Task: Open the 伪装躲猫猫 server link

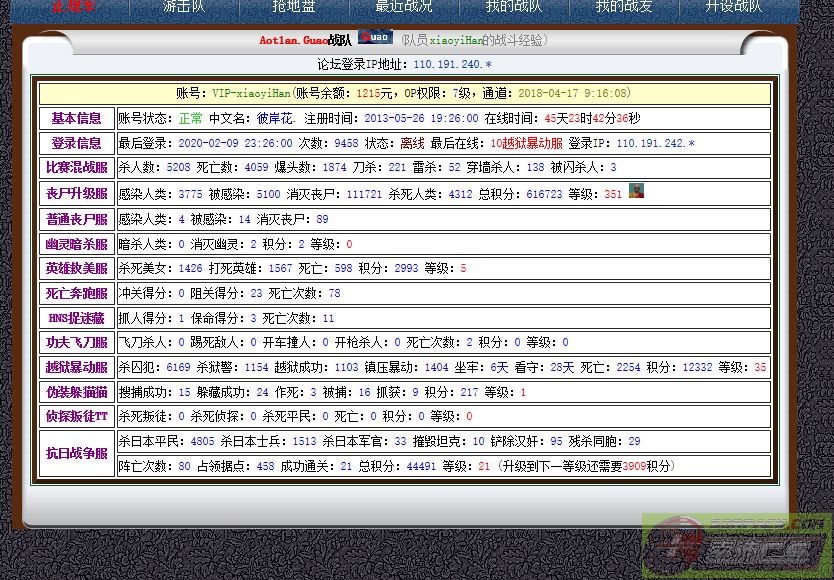Action: point(77,392)
